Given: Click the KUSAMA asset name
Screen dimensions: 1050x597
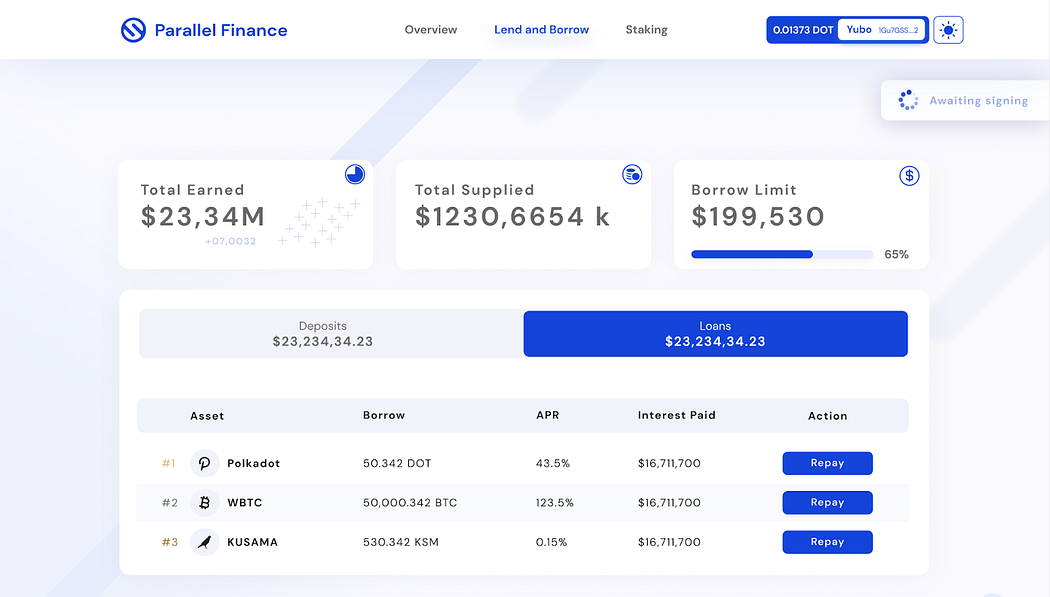Looking at the screenshot, I should coord(252,542).
